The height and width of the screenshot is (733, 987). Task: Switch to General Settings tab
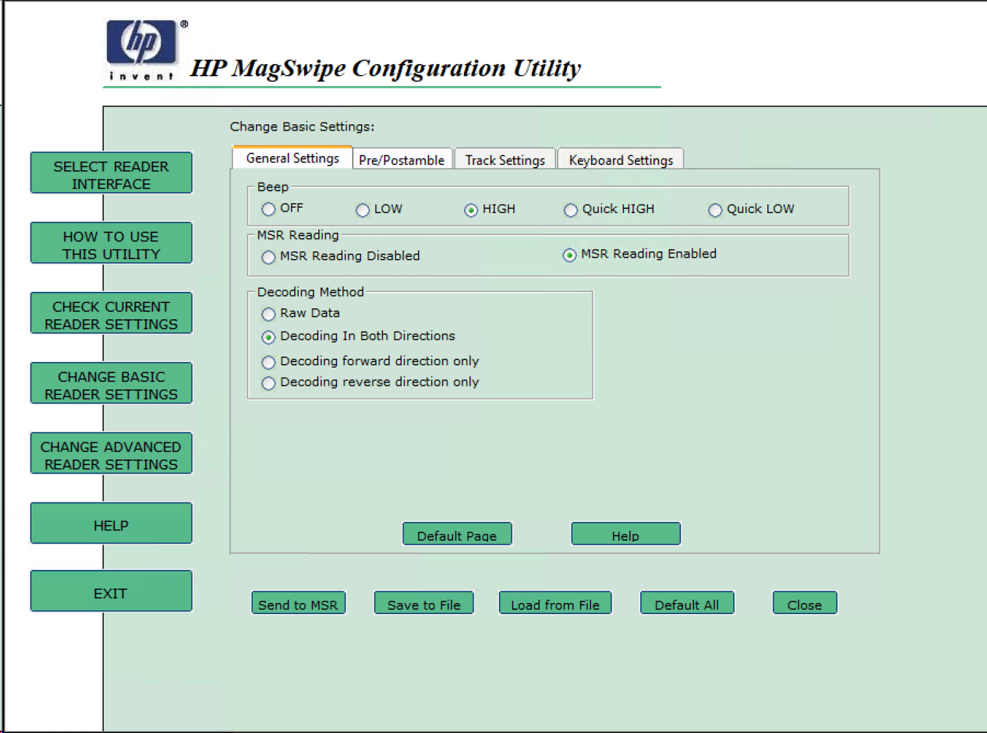point(292,158)
